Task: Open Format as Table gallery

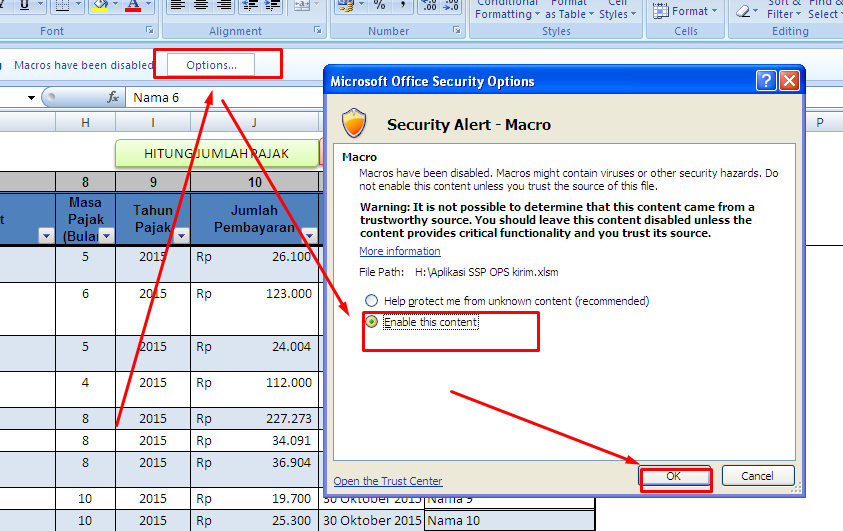Action: [x=569, y=10]
